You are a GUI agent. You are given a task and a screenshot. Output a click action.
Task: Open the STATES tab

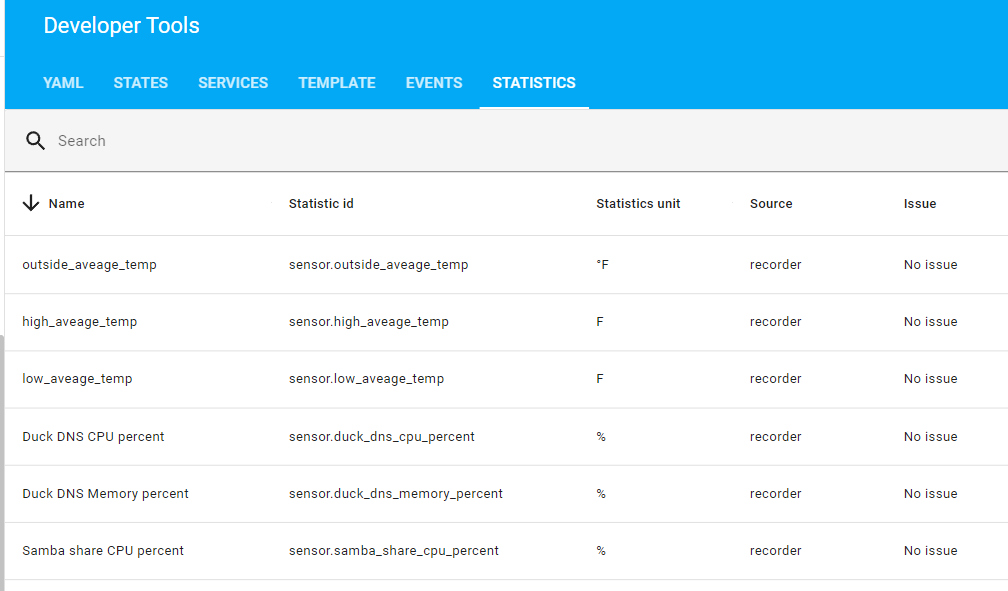click(140, 83)
